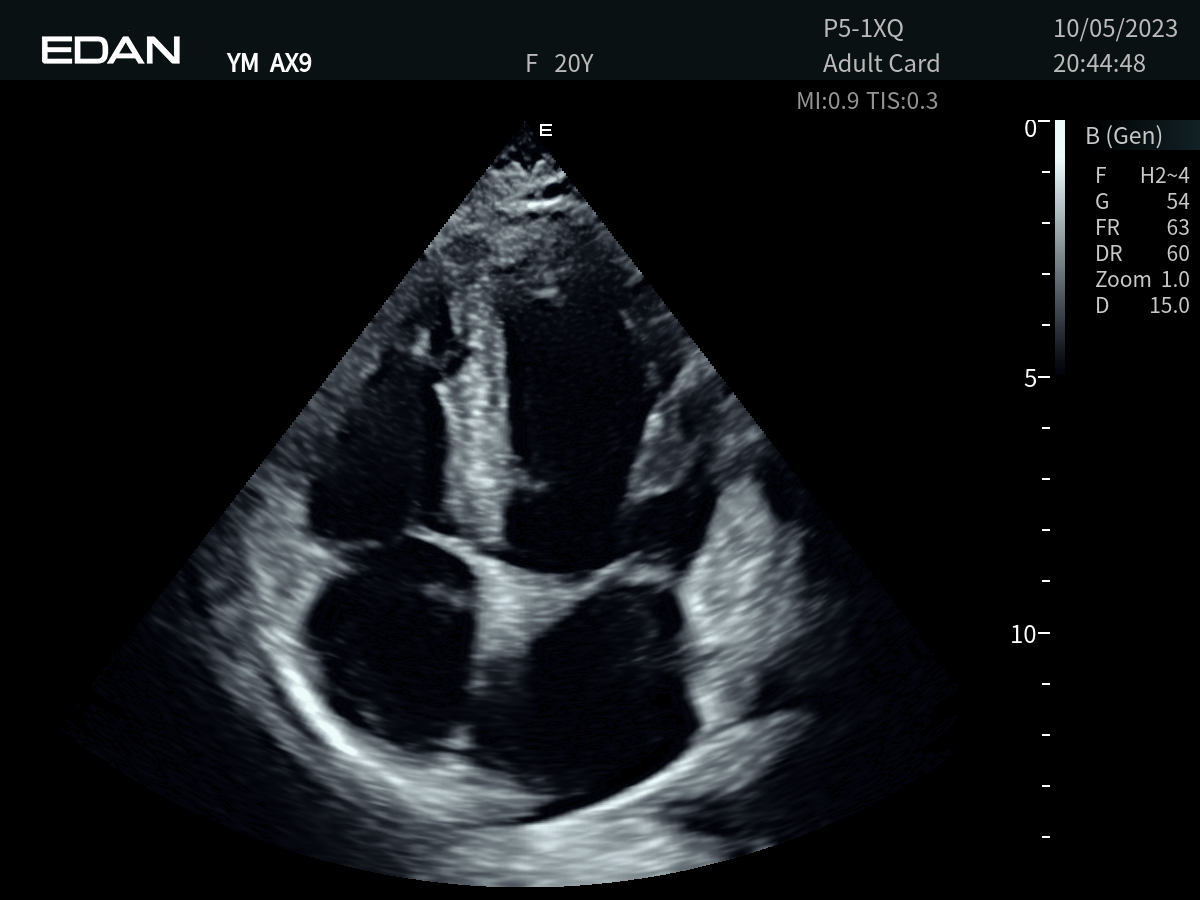Open the B (Gen) mode header
The width and height of the screenshot is (1200, 900).
[1124, 136]
